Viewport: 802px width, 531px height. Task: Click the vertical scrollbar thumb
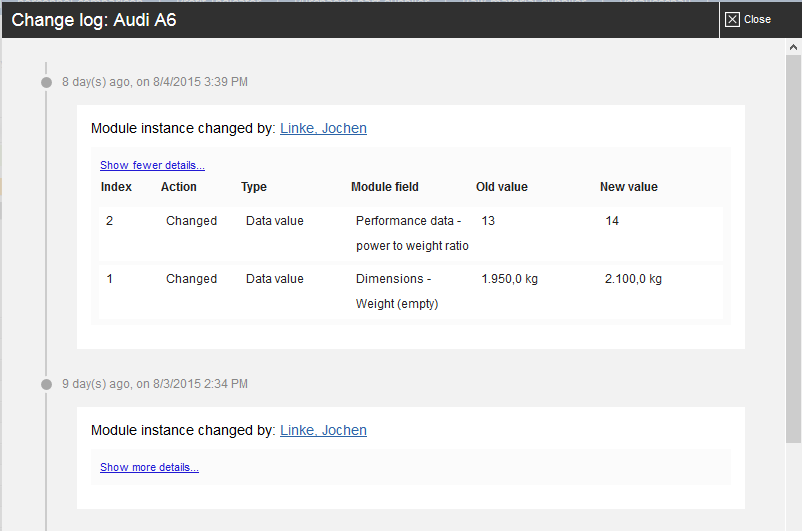[793, 249]
